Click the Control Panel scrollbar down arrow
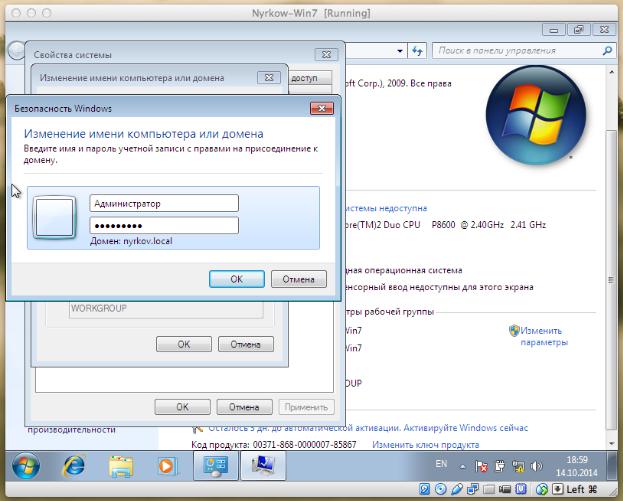 pyautogui.click(x=611, y=443)
